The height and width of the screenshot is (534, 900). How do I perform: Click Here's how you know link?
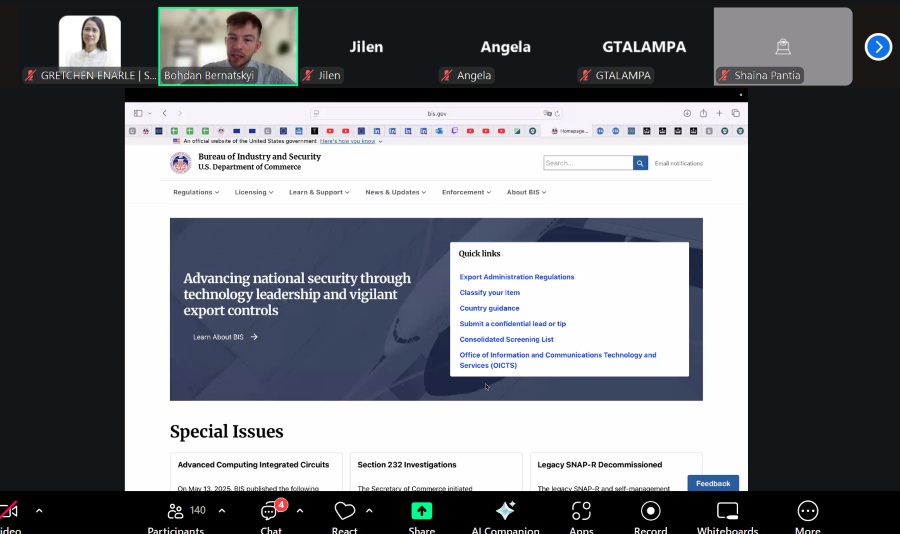click(x=347, y=141)
